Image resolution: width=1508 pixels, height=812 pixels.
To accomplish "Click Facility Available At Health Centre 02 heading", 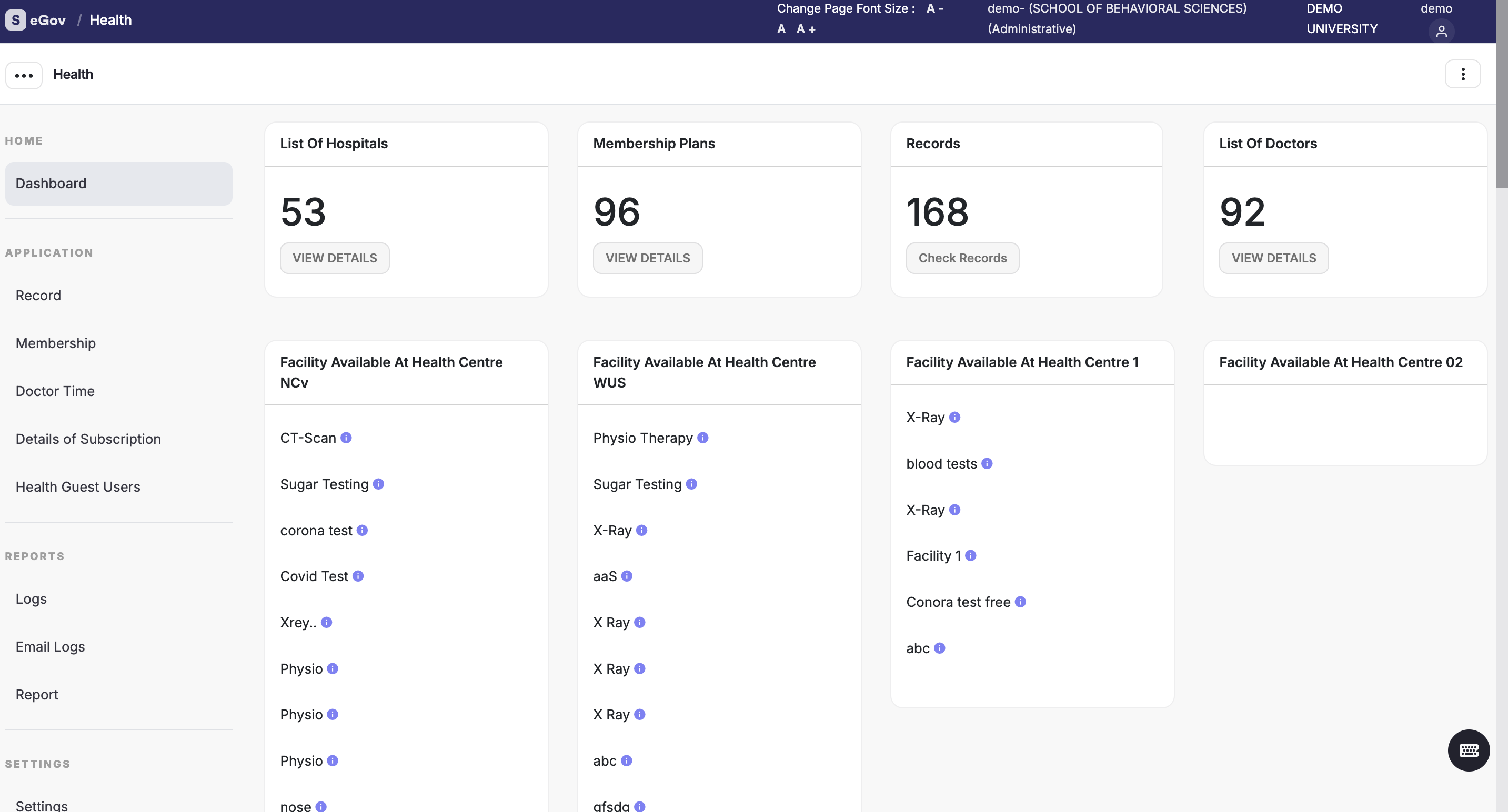I will tap(1341, 362).
